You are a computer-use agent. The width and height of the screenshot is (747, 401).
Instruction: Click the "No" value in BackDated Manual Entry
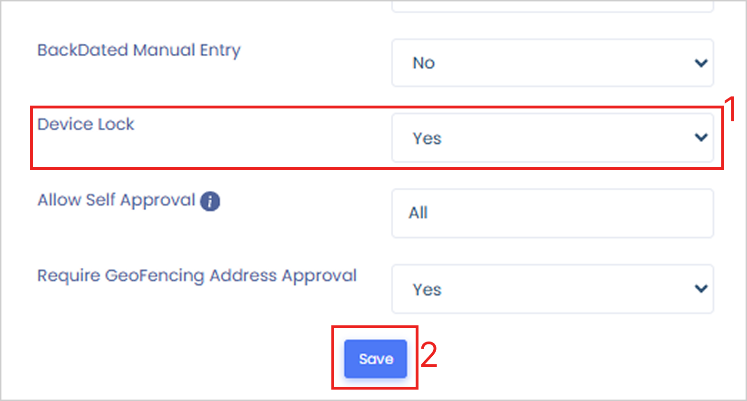(x=424, y=63)
